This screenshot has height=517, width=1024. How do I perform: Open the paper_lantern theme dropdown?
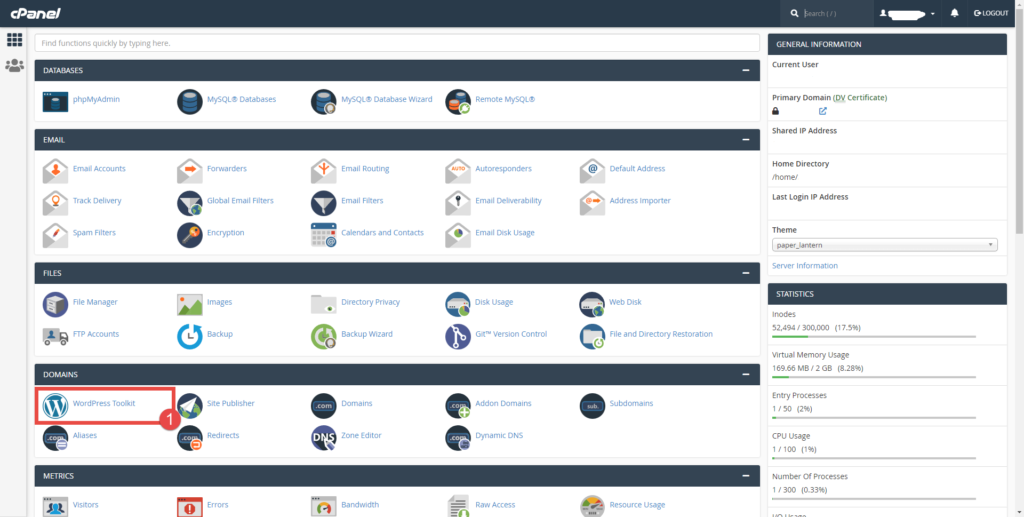[x=885, y=245]
